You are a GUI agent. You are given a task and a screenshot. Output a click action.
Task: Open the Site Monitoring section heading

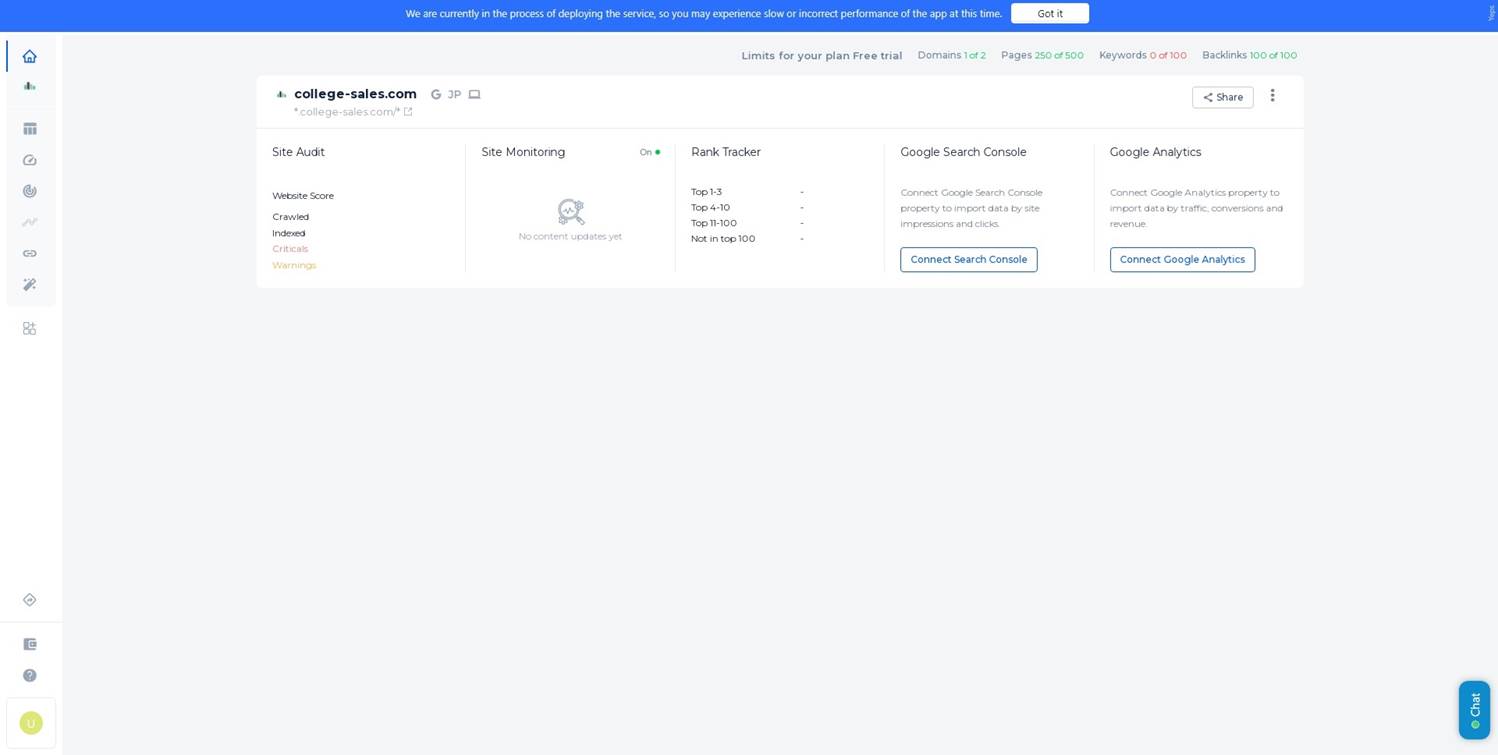click(523, 152)
